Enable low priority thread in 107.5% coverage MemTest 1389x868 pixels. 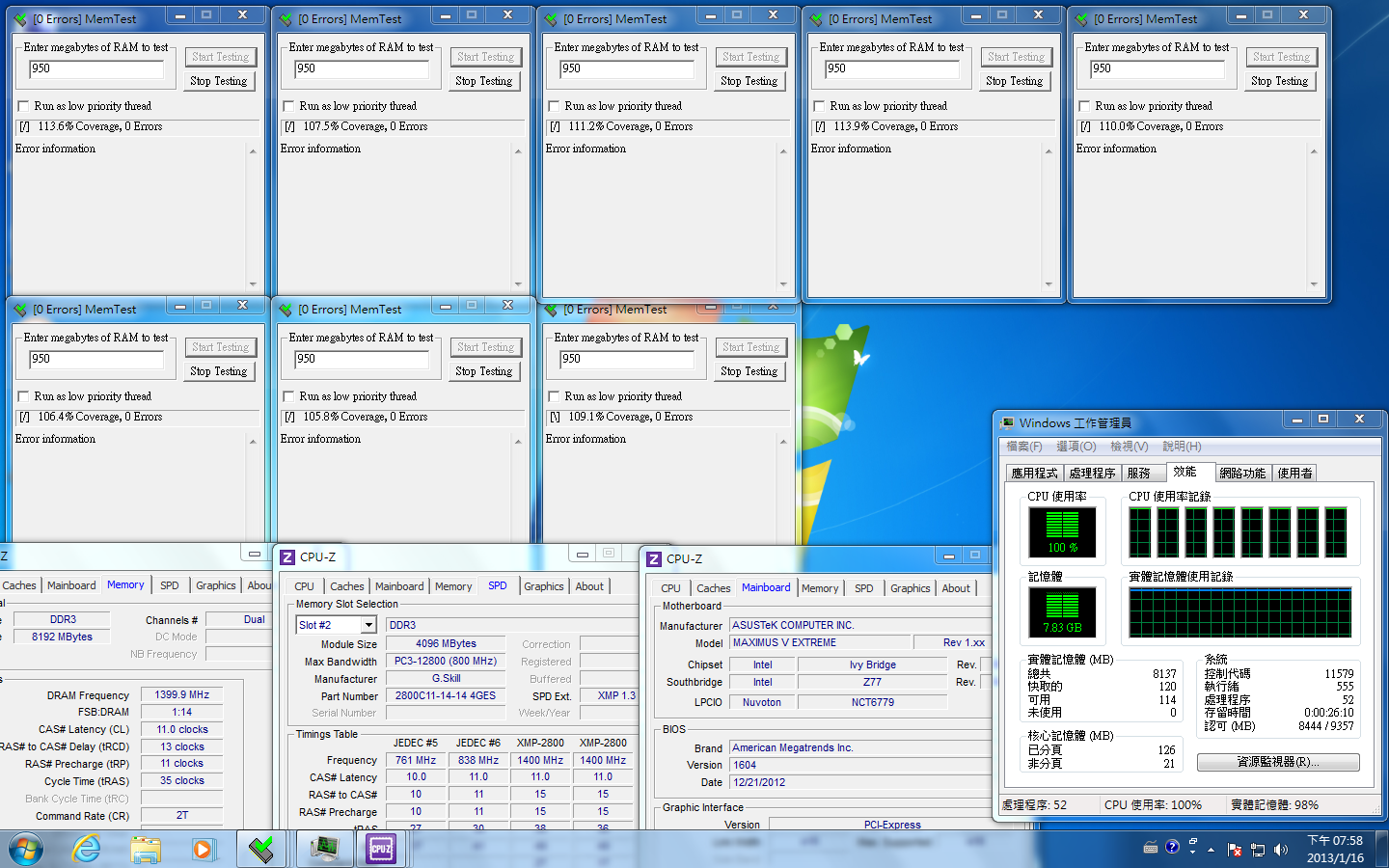pos(288,106)
